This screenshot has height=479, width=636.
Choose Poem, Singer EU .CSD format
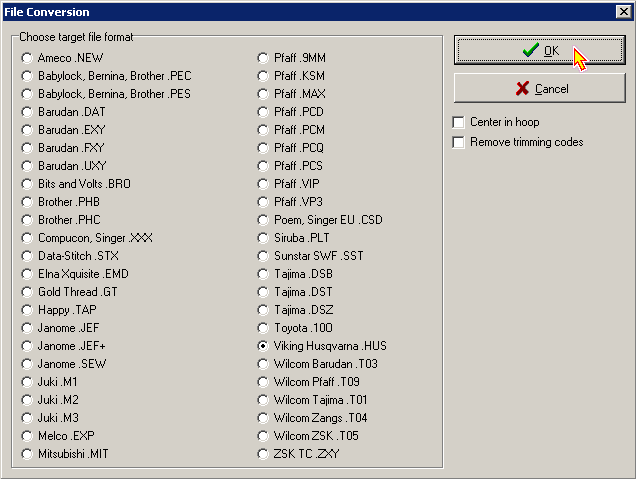[x=264, y=220]
